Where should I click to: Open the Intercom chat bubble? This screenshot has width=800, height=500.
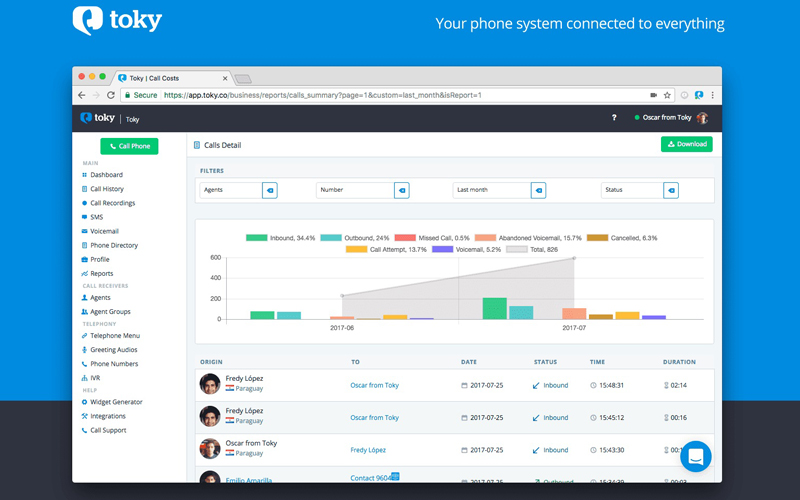(x=696, y=457)
